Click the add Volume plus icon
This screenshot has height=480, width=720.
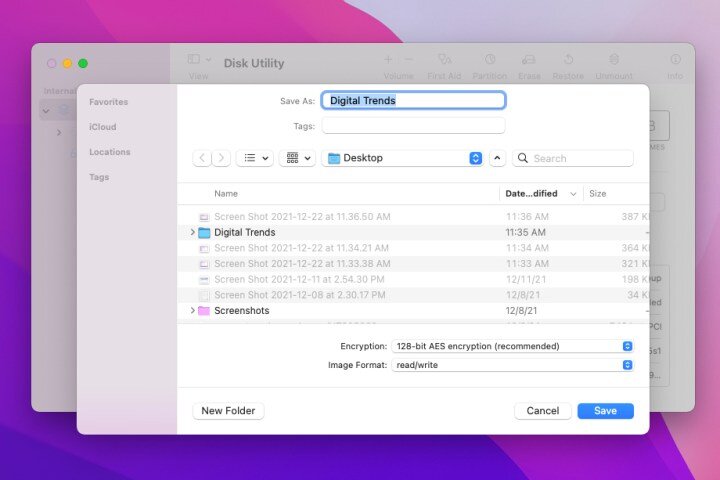[388, 59]
